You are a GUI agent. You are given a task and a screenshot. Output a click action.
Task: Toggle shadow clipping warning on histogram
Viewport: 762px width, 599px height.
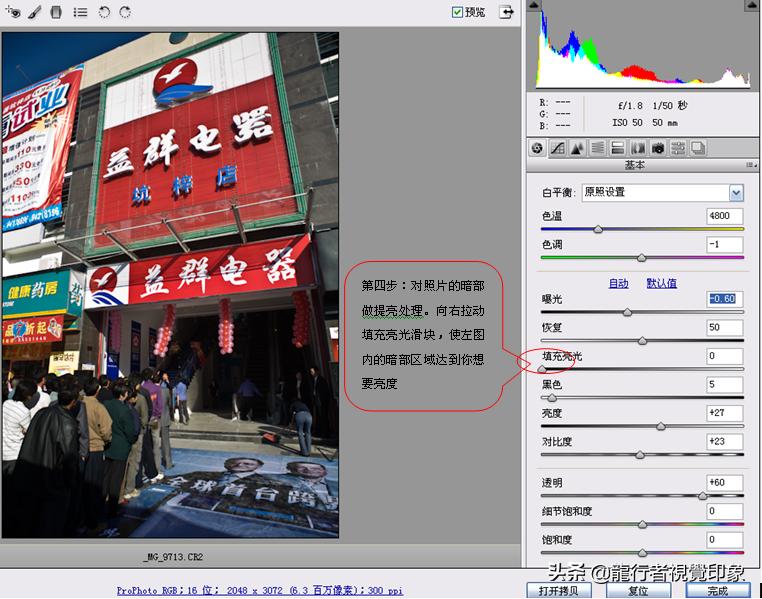click(534, 5)
